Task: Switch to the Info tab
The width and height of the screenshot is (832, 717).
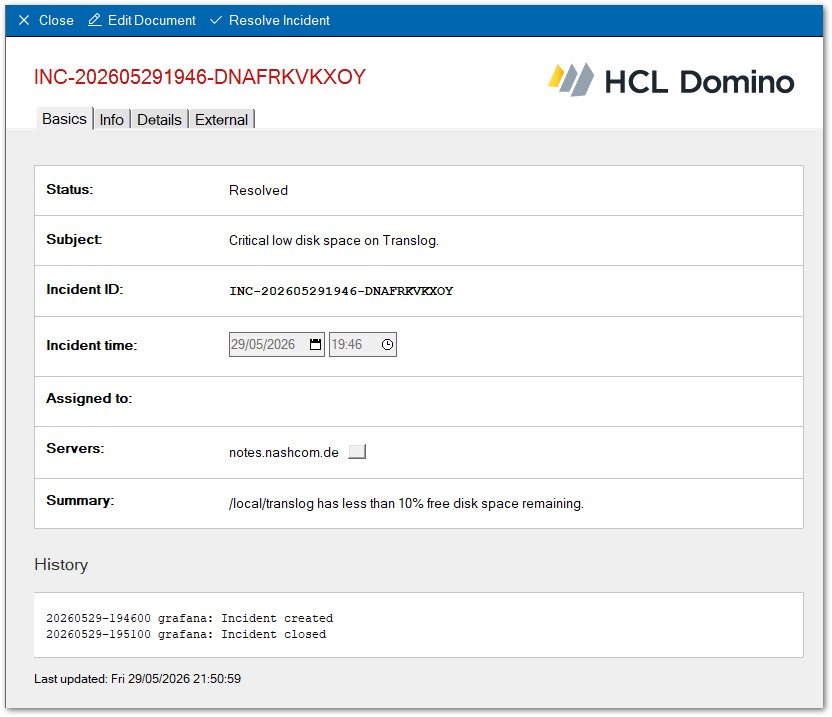Action: 111,119
